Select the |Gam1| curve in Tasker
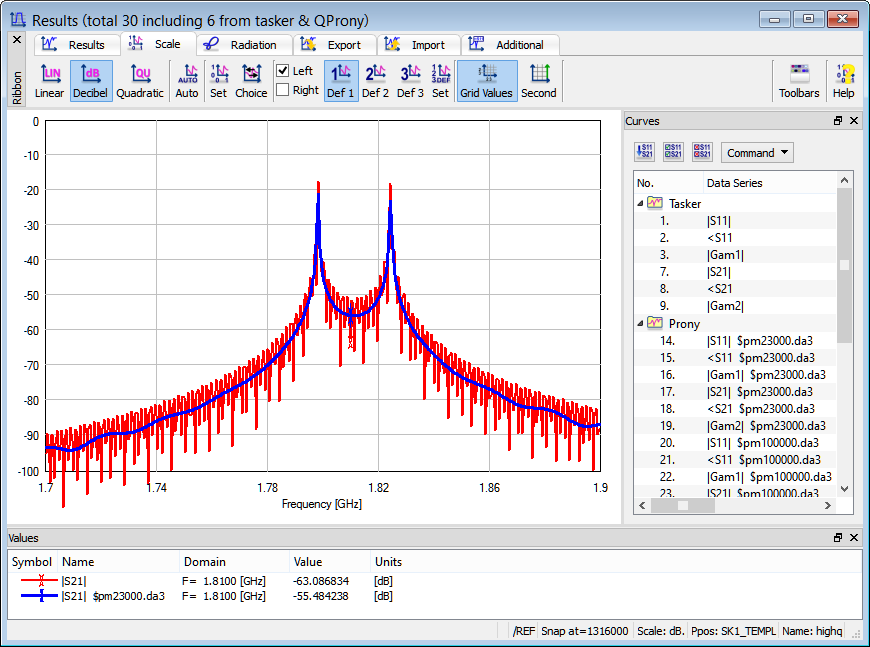 (x=725, y=255)
